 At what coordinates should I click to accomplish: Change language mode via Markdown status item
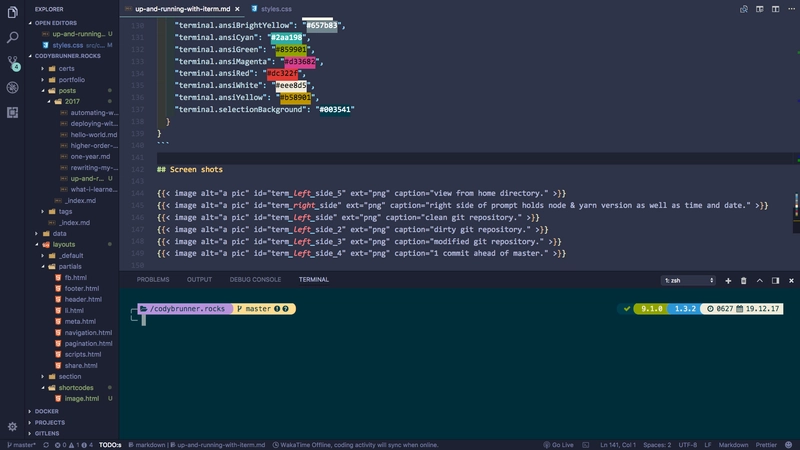[733, 445]
